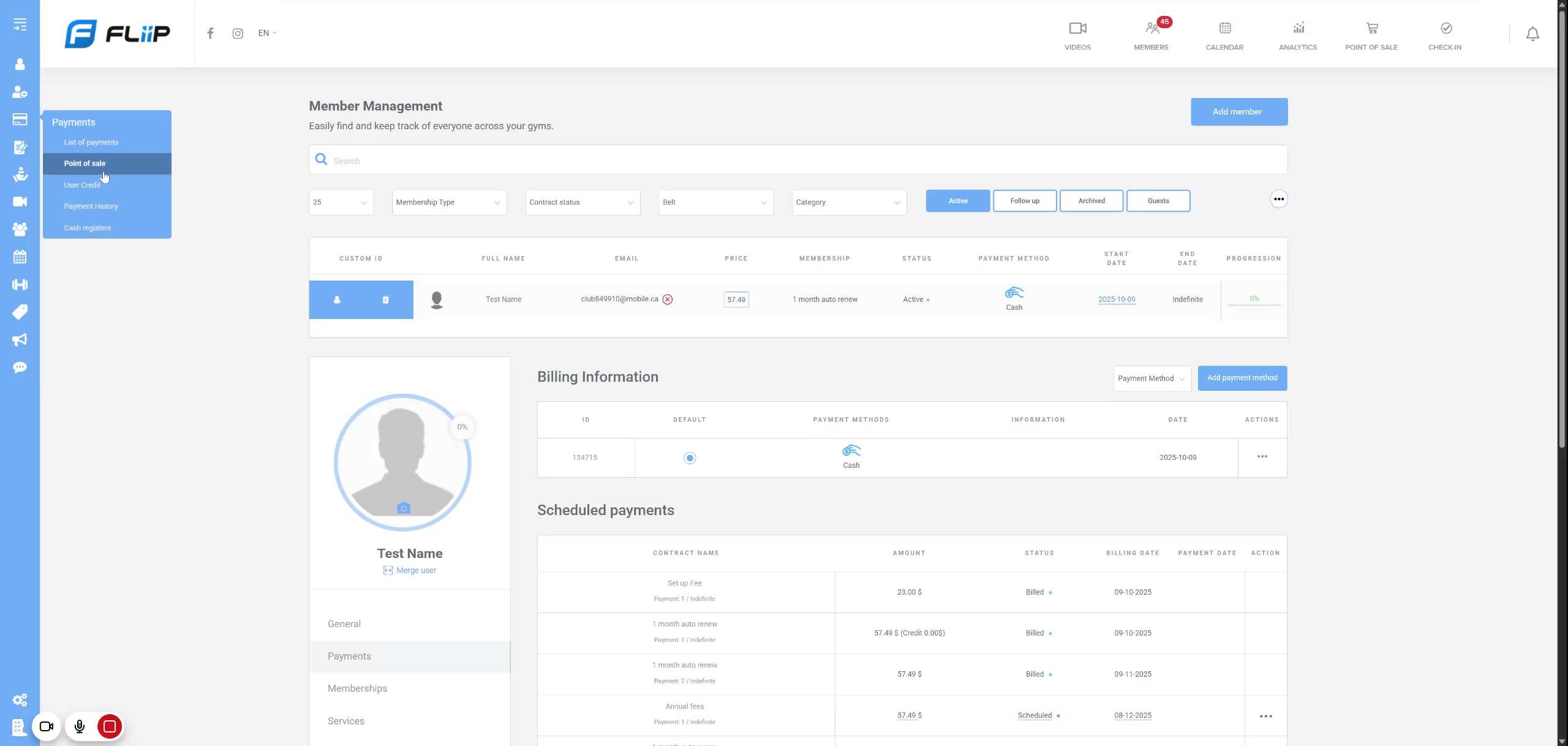Click the credit card payments sidebar icon

20,119
